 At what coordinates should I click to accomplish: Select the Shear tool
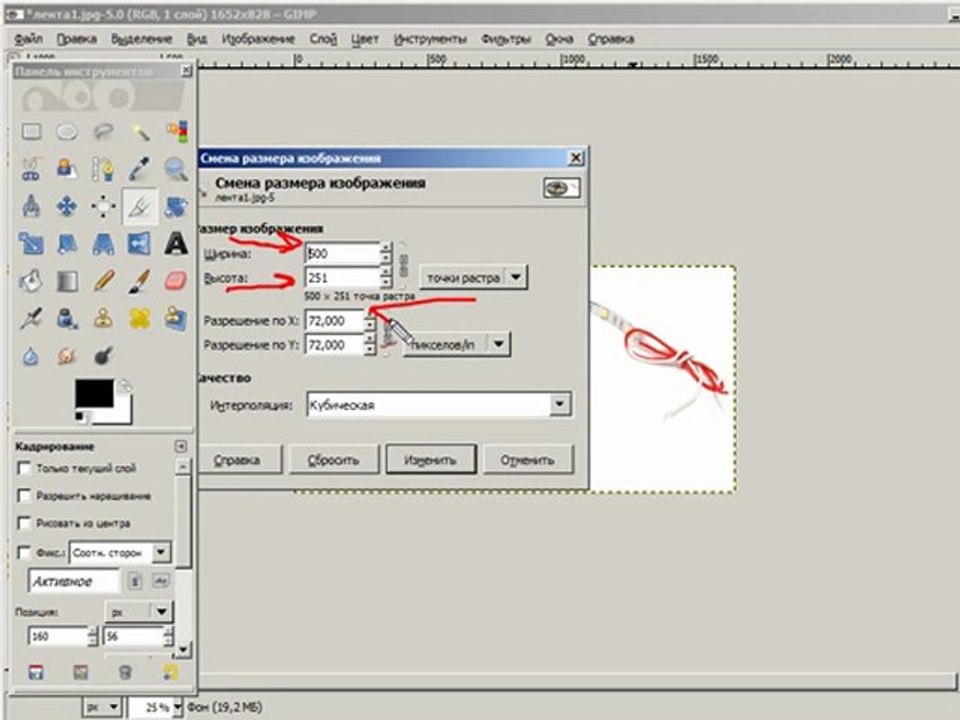[67, 244]
